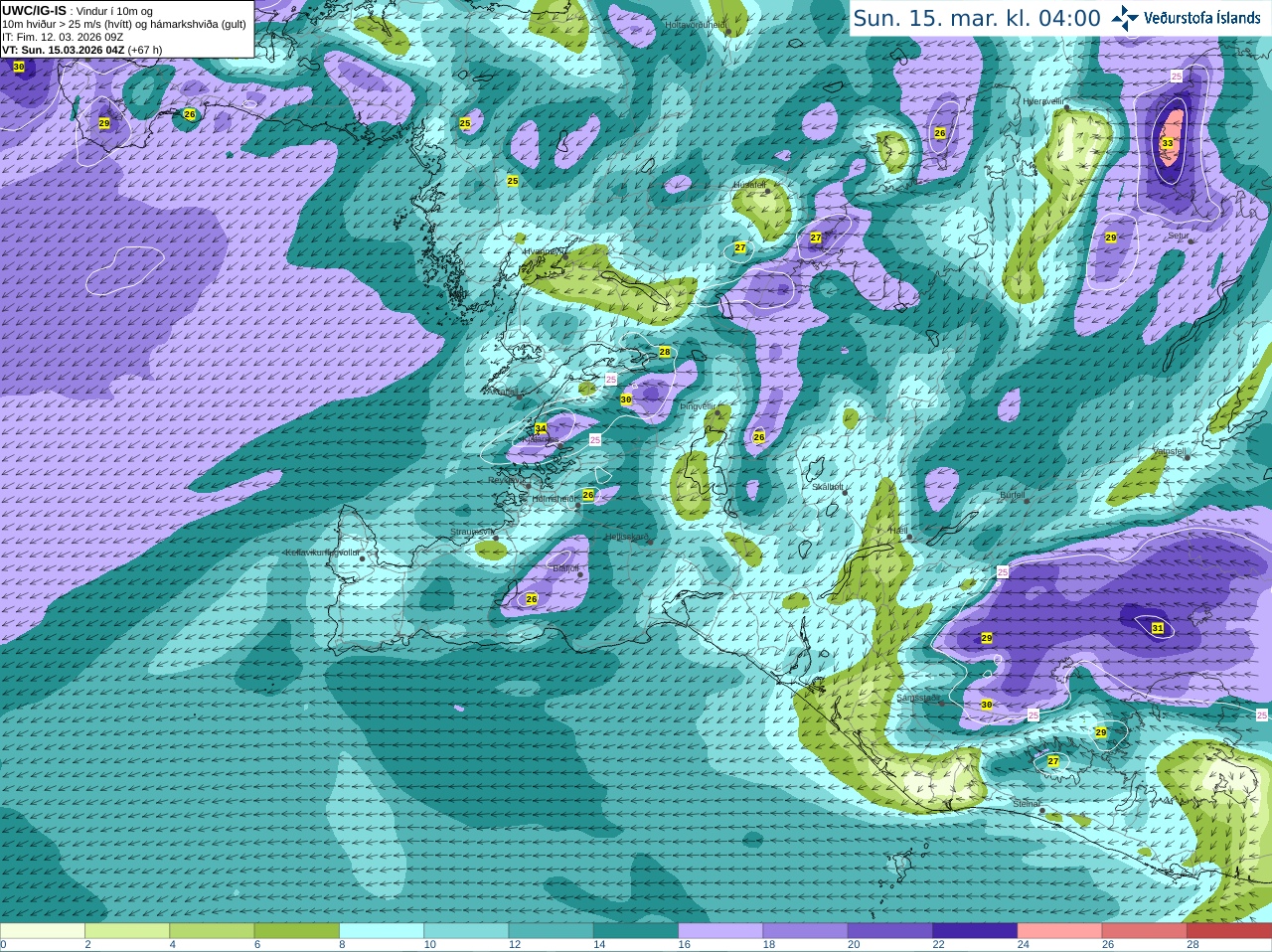1272x952 pixels.
Task: Click the pink 24–26 legend swatch
Action: click(x=1059, y=931)
